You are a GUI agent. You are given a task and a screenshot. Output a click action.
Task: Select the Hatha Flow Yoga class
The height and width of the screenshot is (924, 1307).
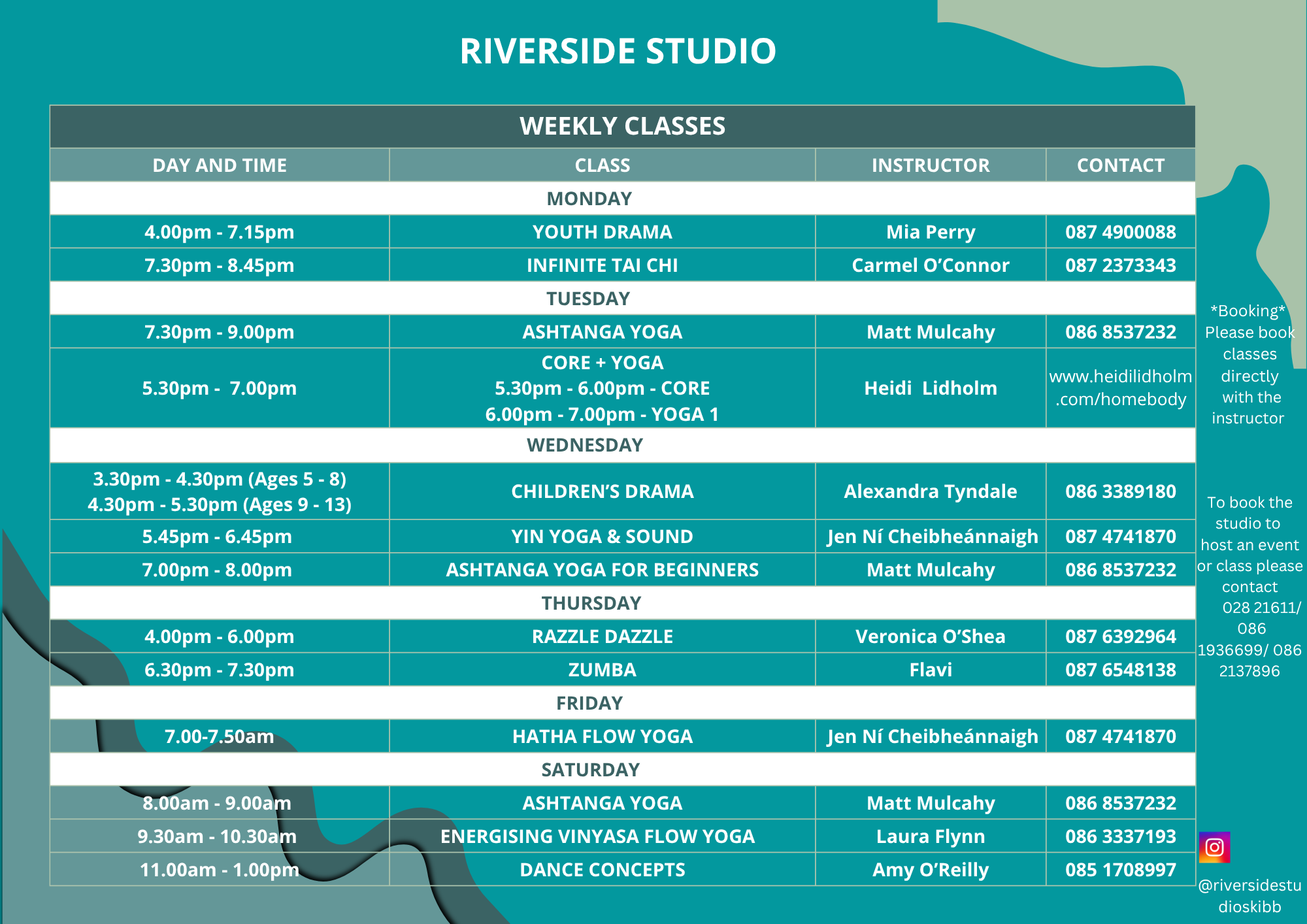tap(602, 736)
